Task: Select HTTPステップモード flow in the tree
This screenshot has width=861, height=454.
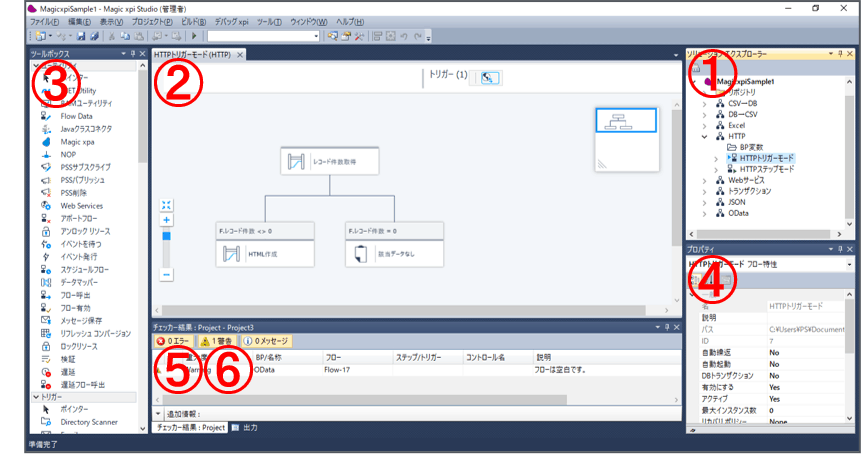Action: (x=768, y=169)
